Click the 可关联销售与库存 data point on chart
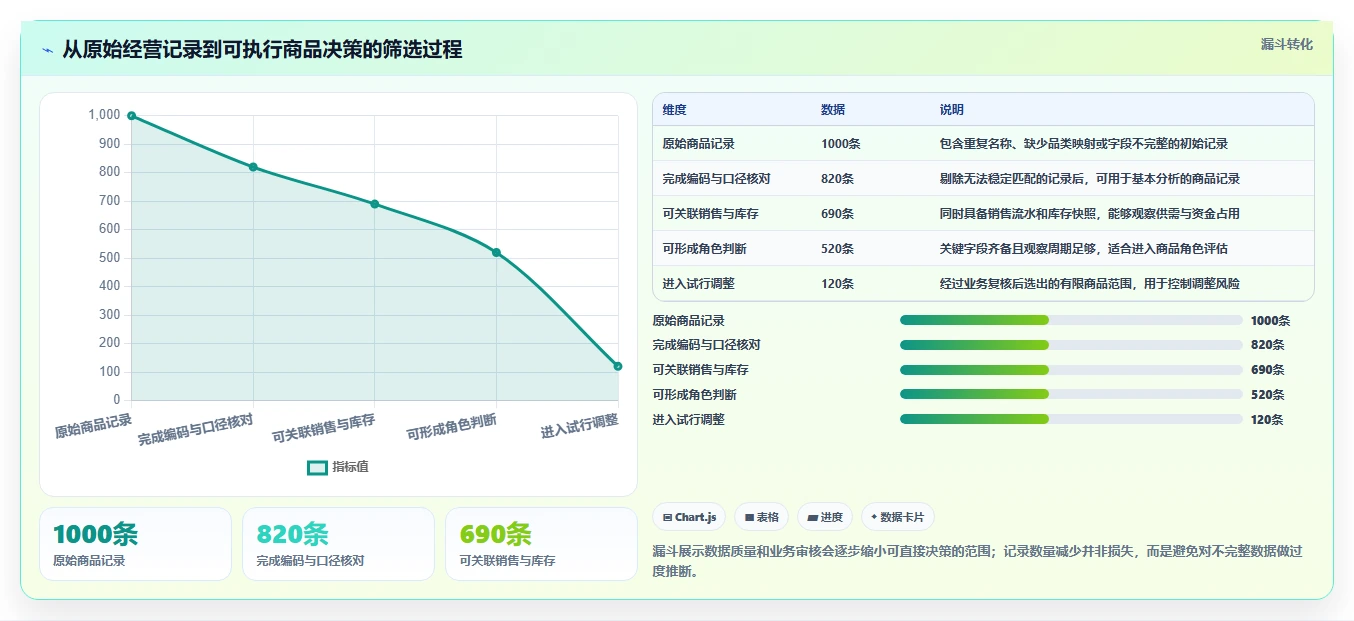The width and height of the screenshot is (1354, 621). click(x=375, y=204)
